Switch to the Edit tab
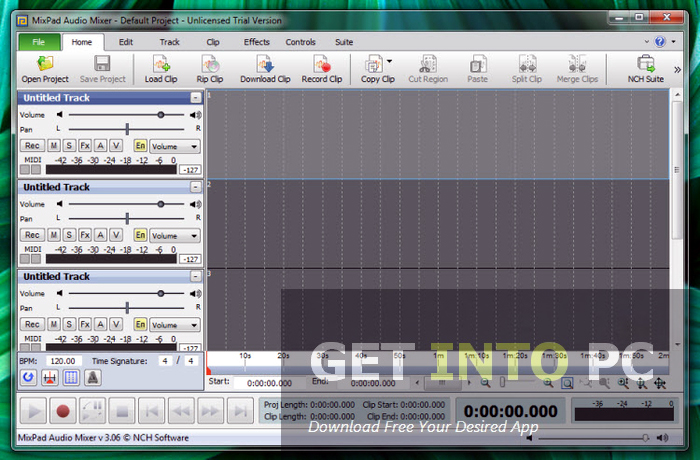 click(x=125, y=42)
